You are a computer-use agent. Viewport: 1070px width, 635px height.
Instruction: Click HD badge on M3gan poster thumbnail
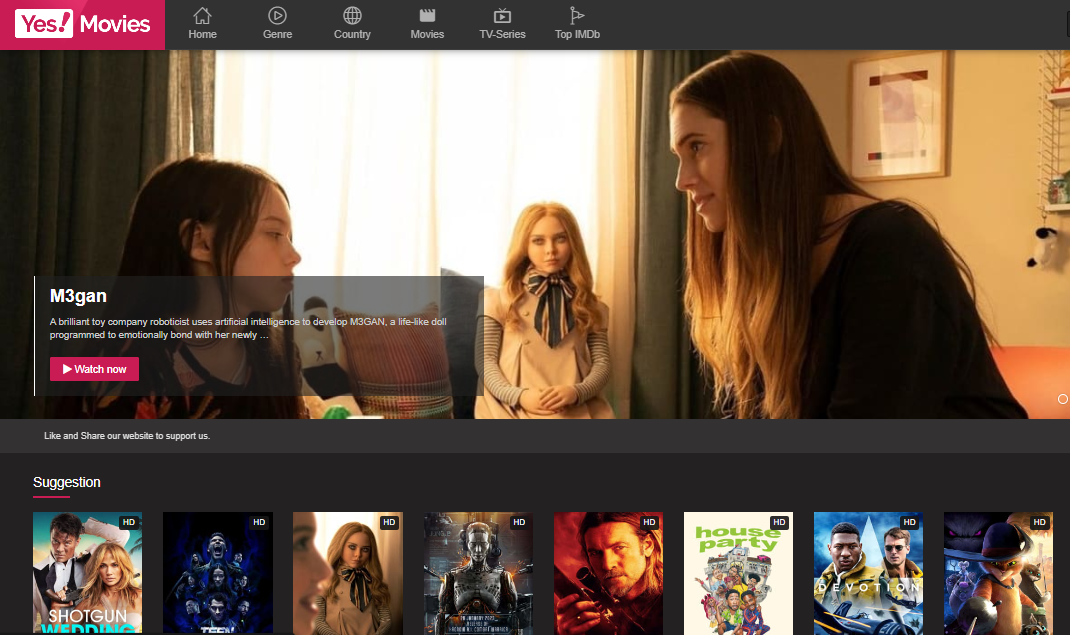coord(389,522)
